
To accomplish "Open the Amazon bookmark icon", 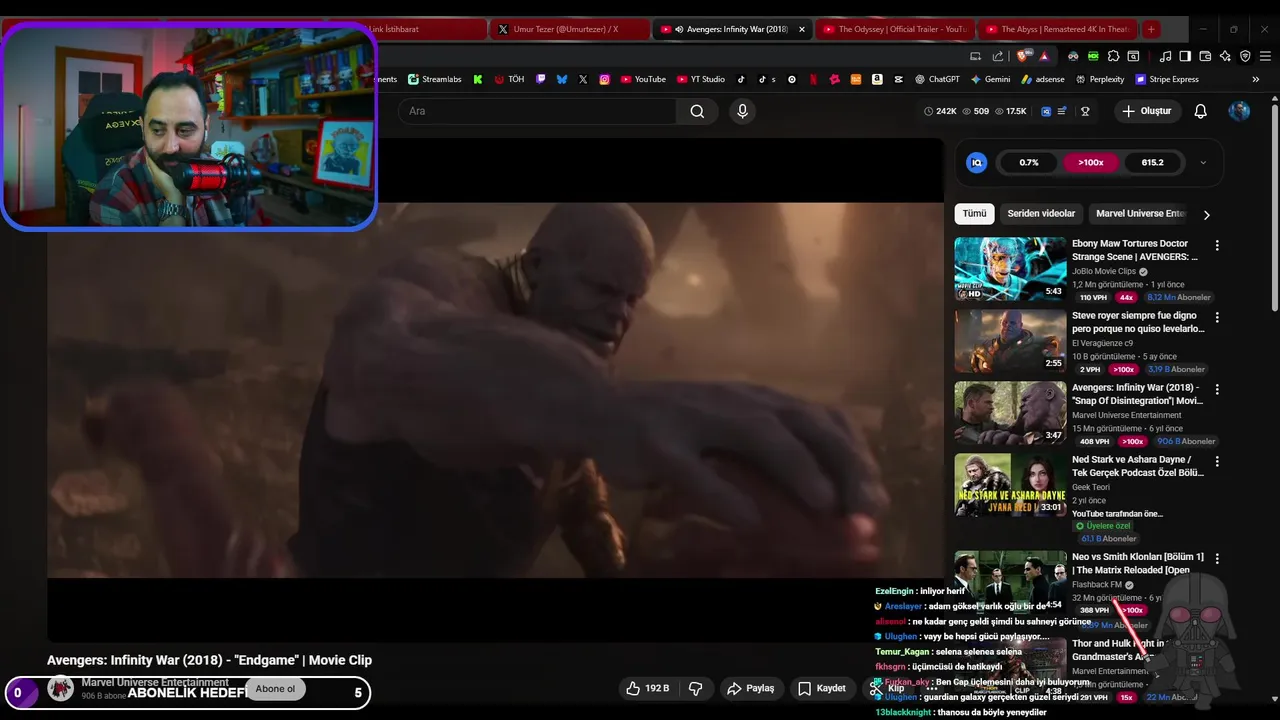I will (x=877, y=79).
